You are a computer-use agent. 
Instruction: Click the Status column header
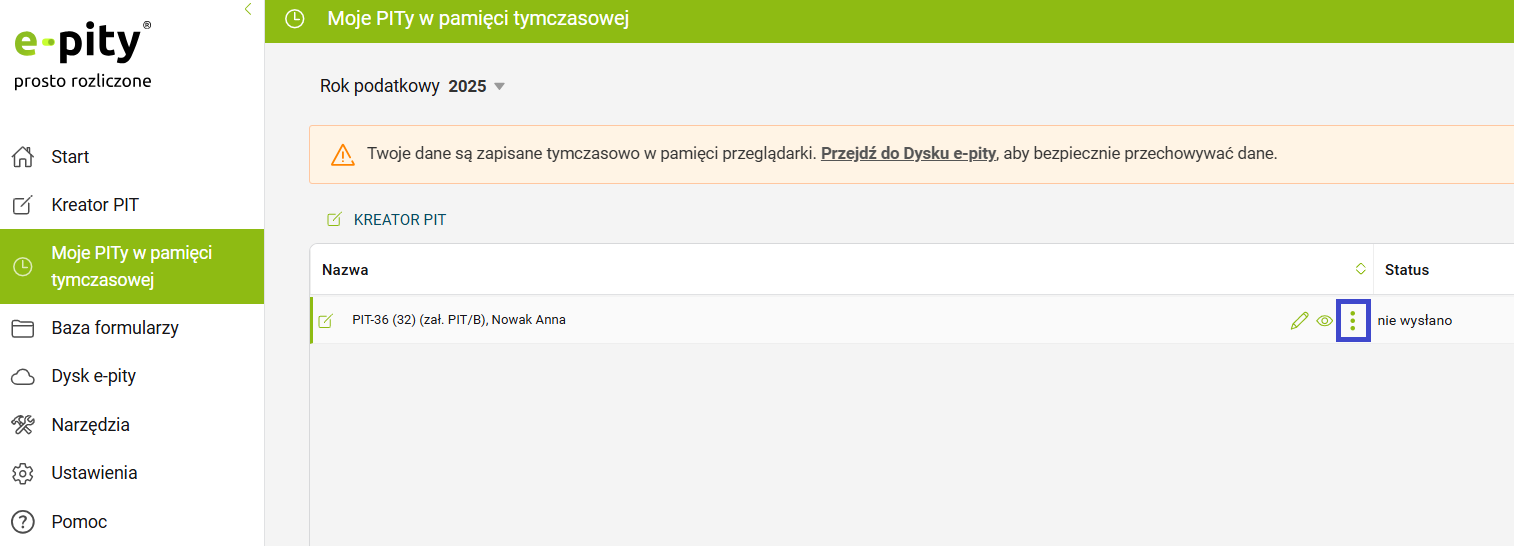coord(1407,270)
